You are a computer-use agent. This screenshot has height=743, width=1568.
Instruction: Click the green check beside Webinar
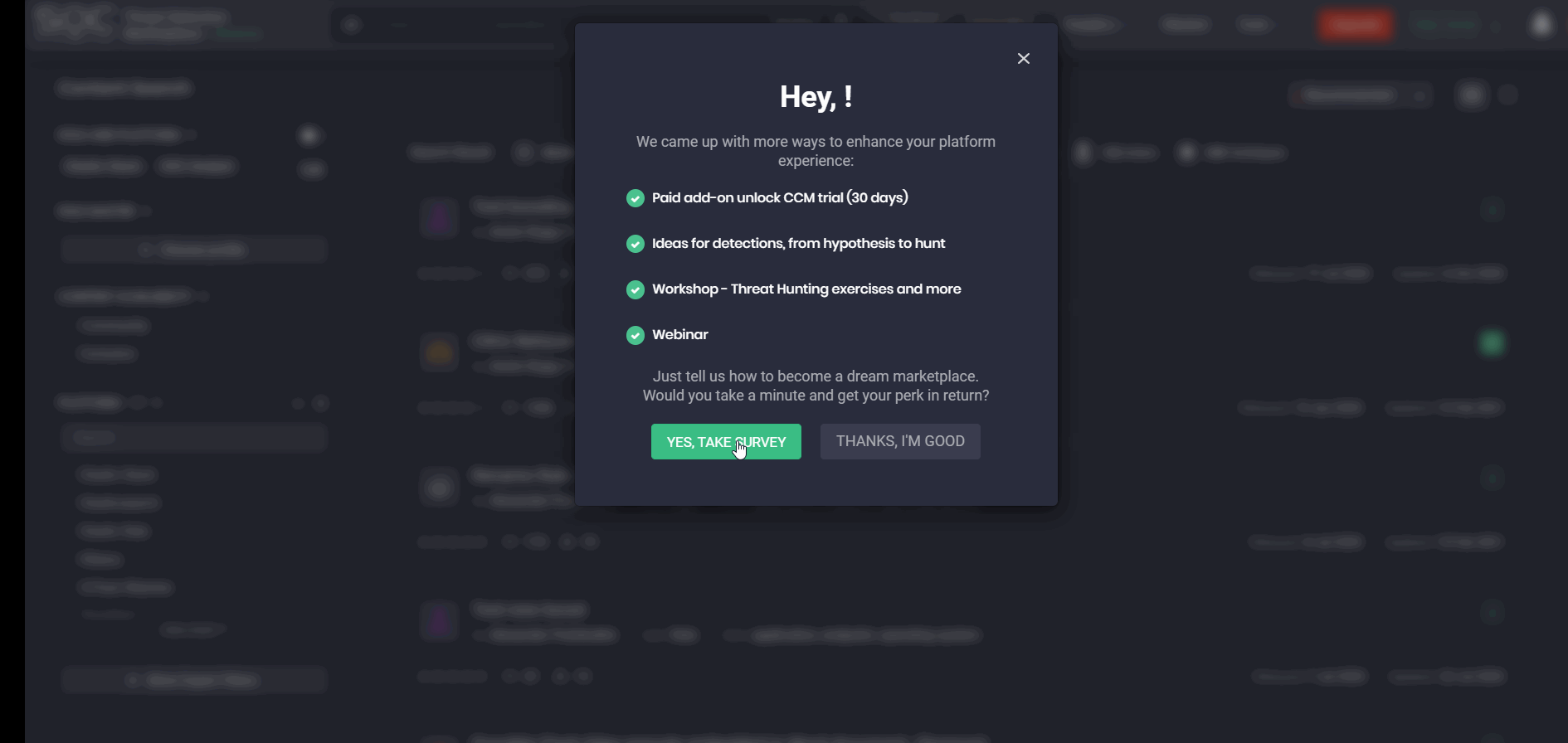pyautogui.click(x=635, y=335)
